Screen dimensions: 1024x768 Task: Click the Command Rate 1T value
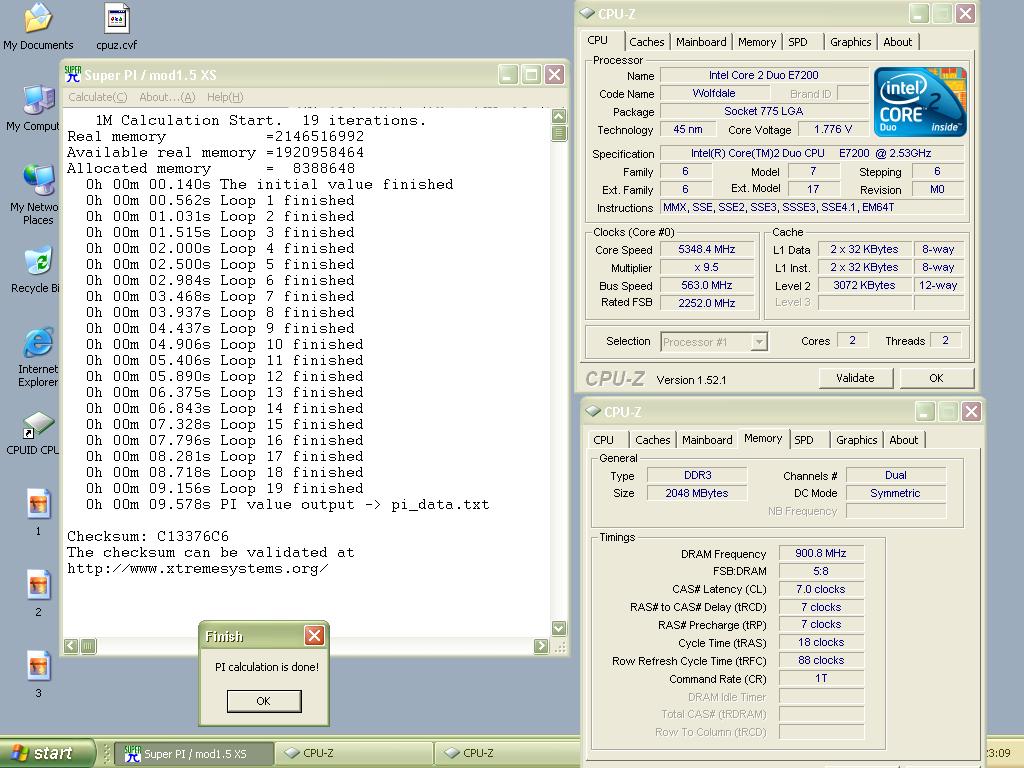[x=821, y=679]
